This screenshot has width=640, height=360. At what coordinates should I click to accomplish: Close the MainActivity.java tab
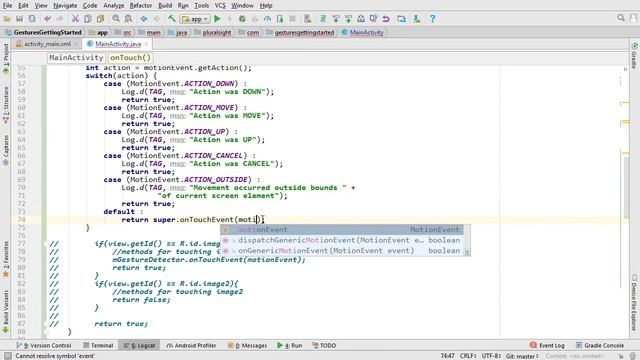point(146,44)
